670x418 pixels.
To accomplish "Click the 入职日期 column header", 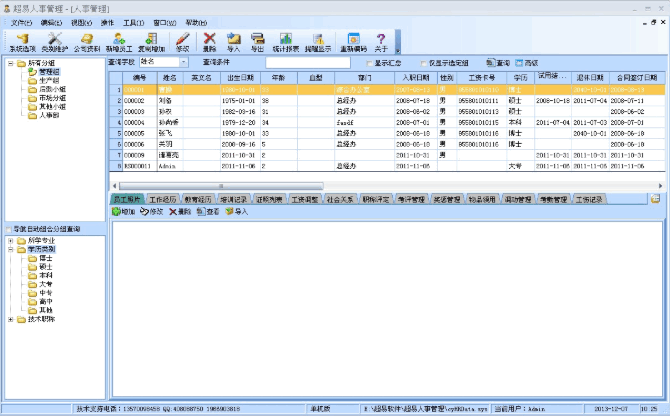I will point(416,78).
